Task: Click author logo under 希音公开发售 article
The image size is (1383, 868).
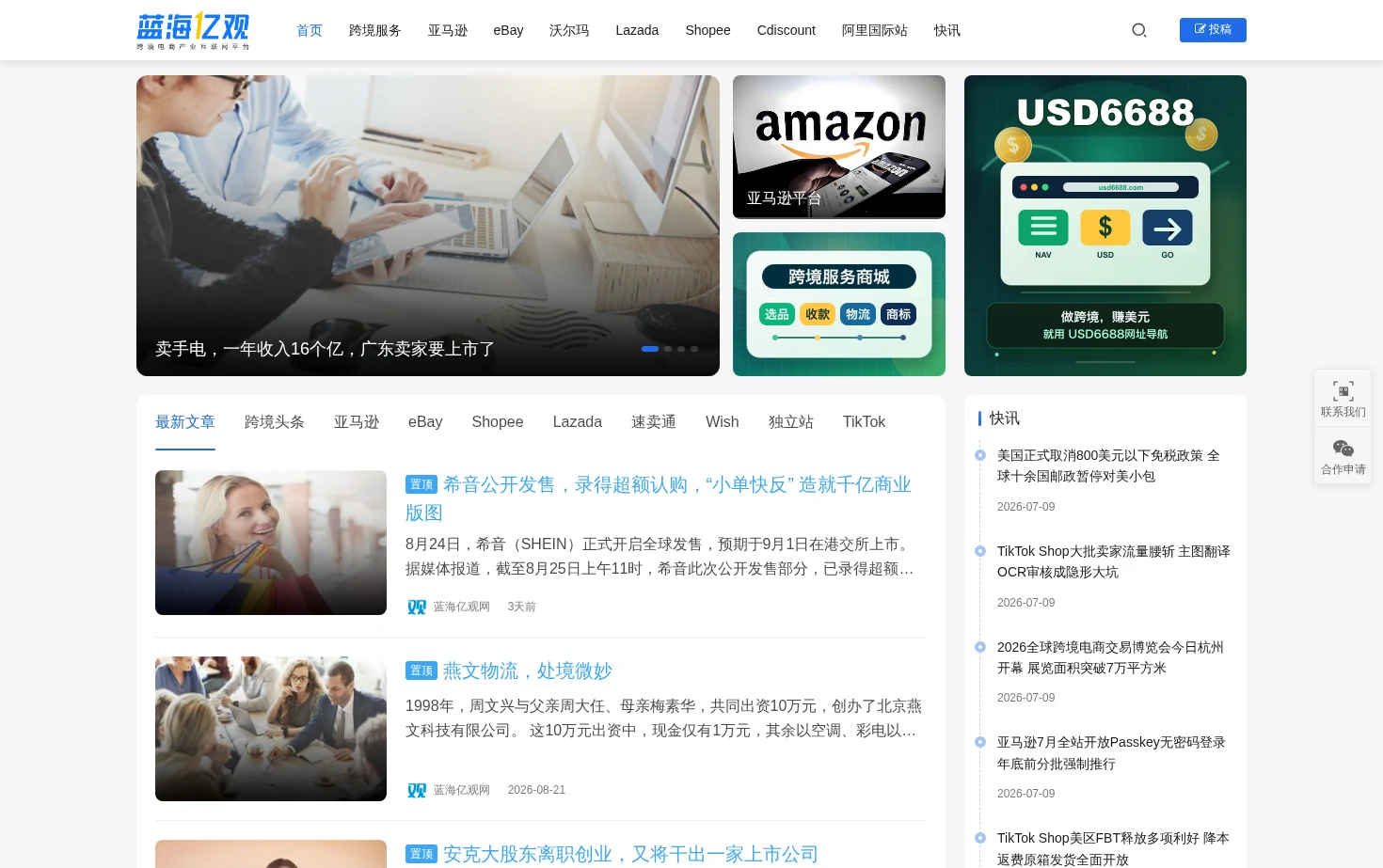Action: pos(417,607)
